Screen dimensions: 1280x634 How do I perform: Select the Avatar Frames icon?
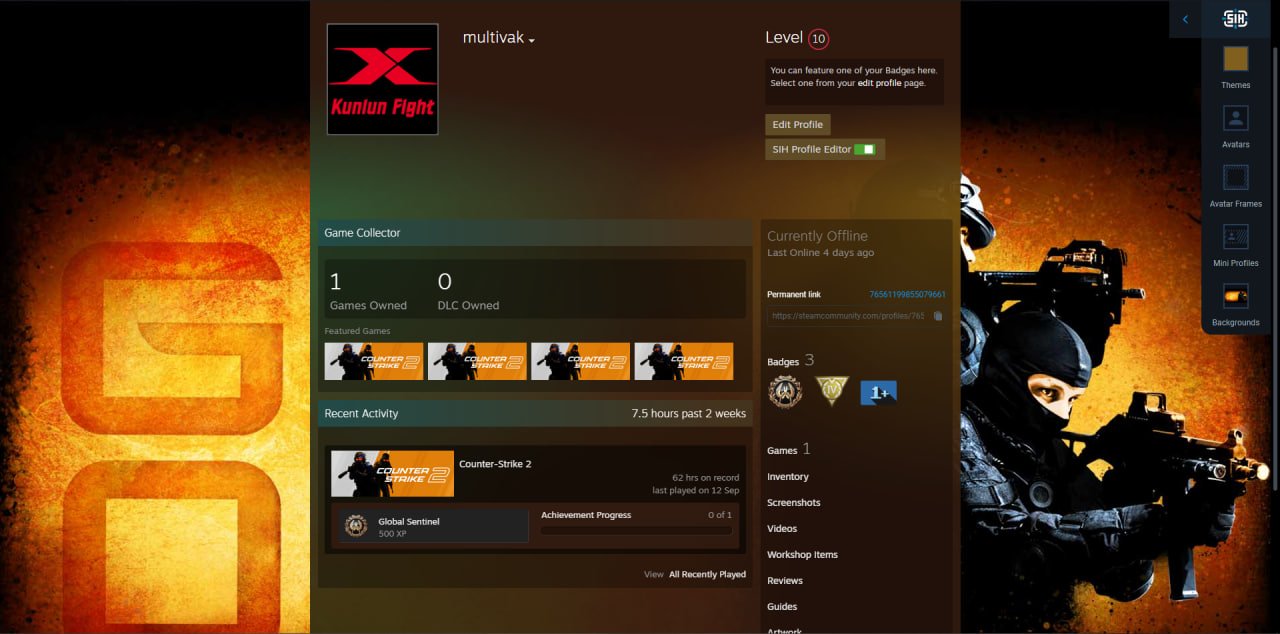pyautogui.click(x=1235, y=178)
